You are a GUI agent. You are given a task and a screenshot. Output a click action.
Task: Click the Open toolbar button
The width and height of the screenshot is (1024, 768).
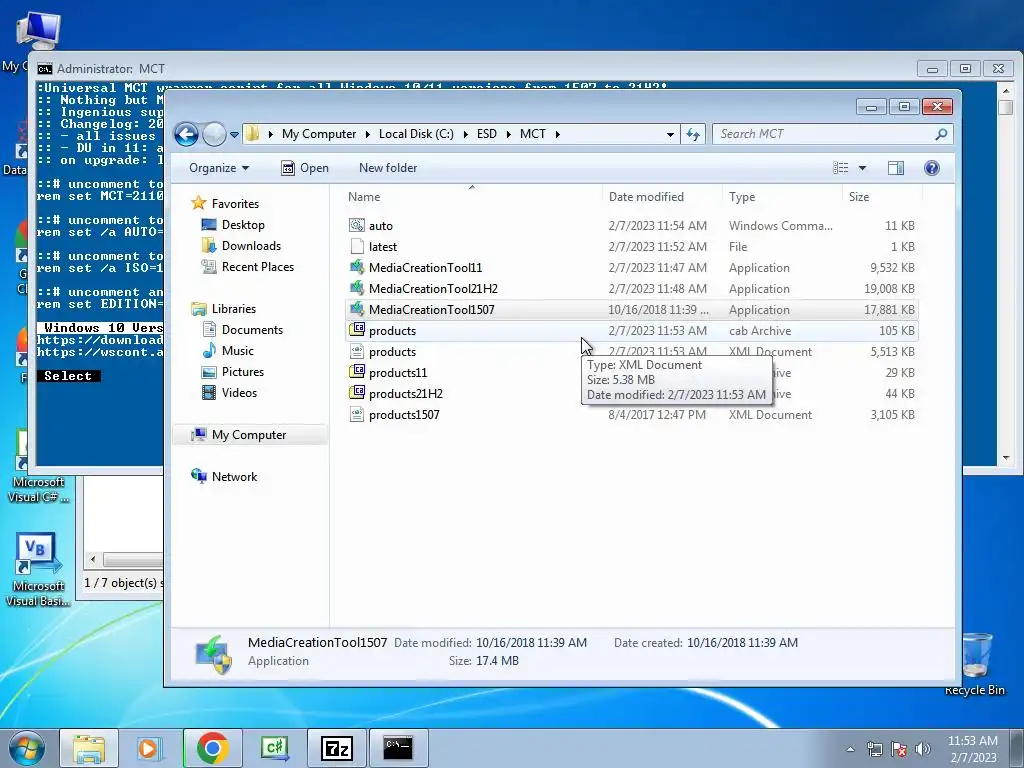pyautogui.click(x=304, y=168)
